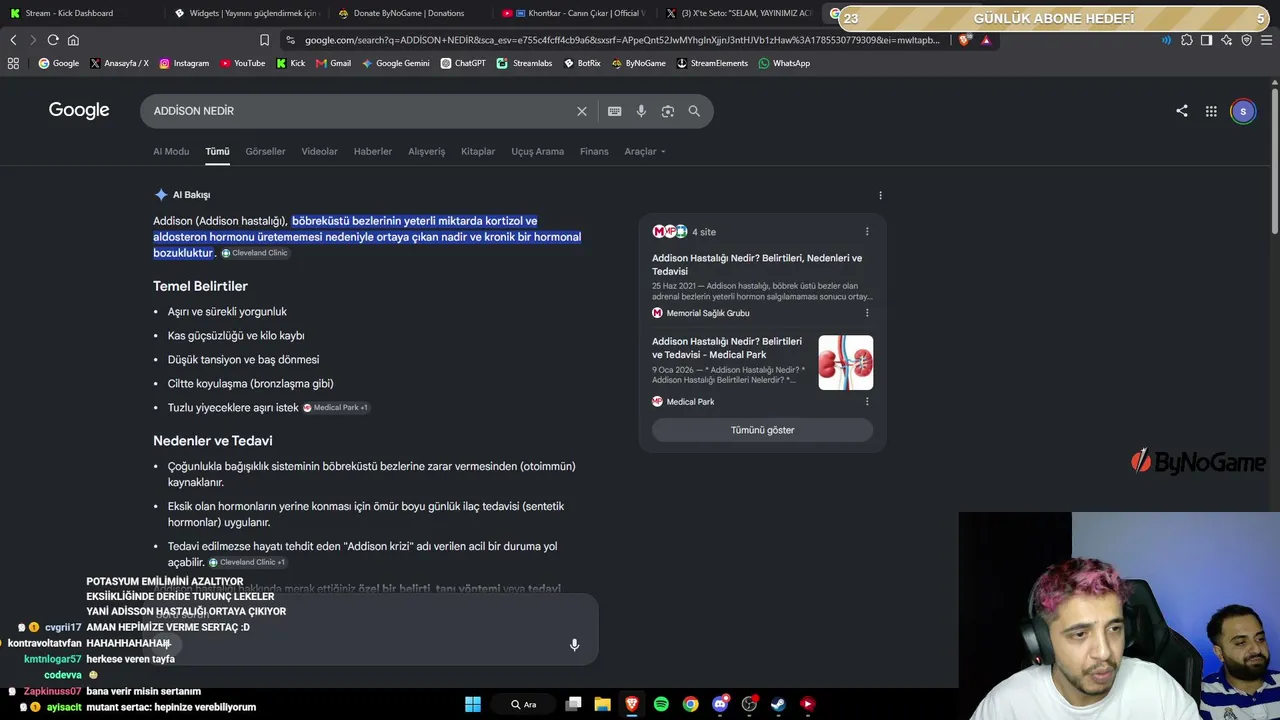Switch to the Widgets browser tab
Viewport: 1280px width, 720px height.
(x=245, y=13)
